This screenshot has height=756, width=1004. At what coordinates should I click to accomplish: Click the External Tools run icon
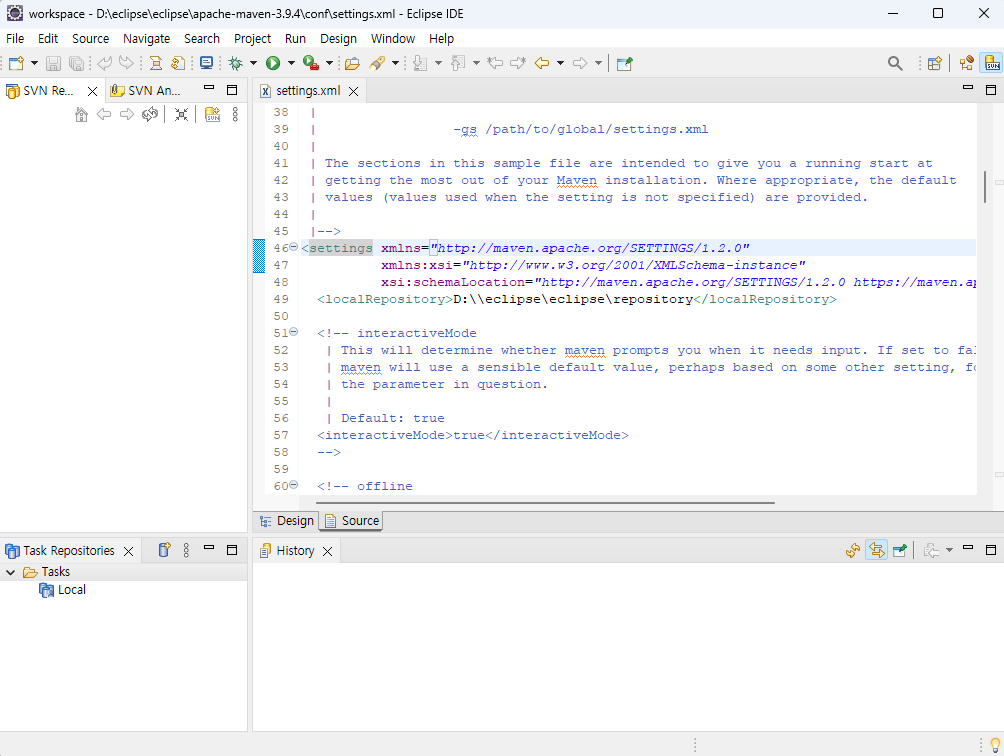tap(311, 63)
